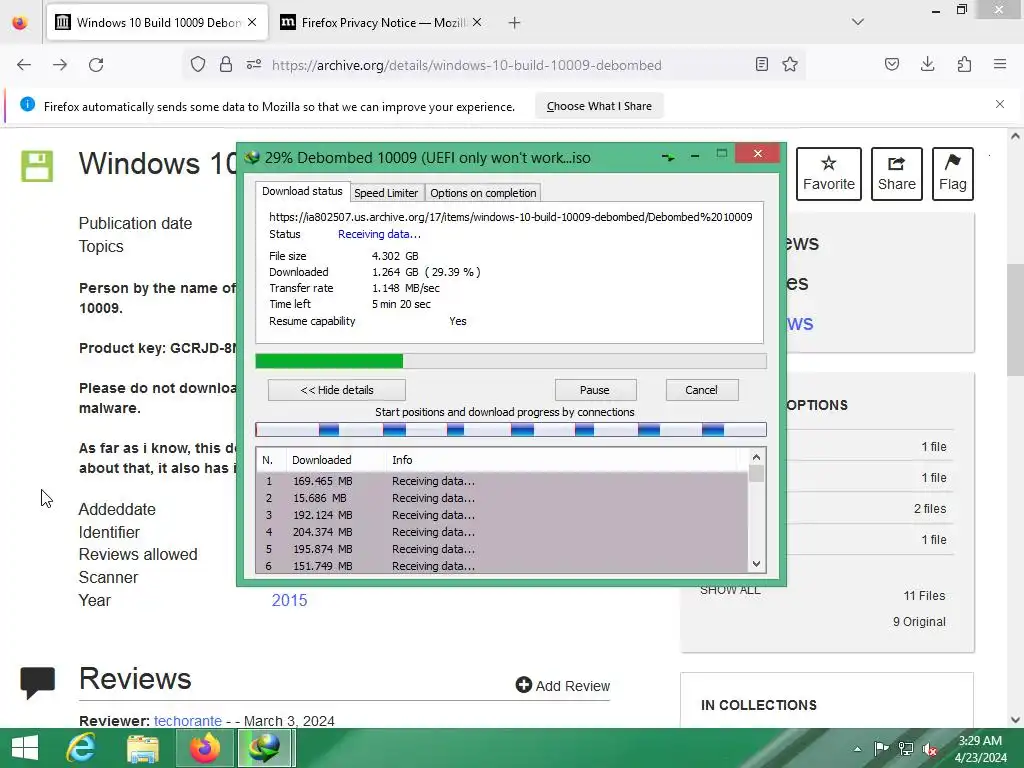Go forward using the Firefox forward arrow
This screenshot has width=1024, height=768.
pos(60,65)
